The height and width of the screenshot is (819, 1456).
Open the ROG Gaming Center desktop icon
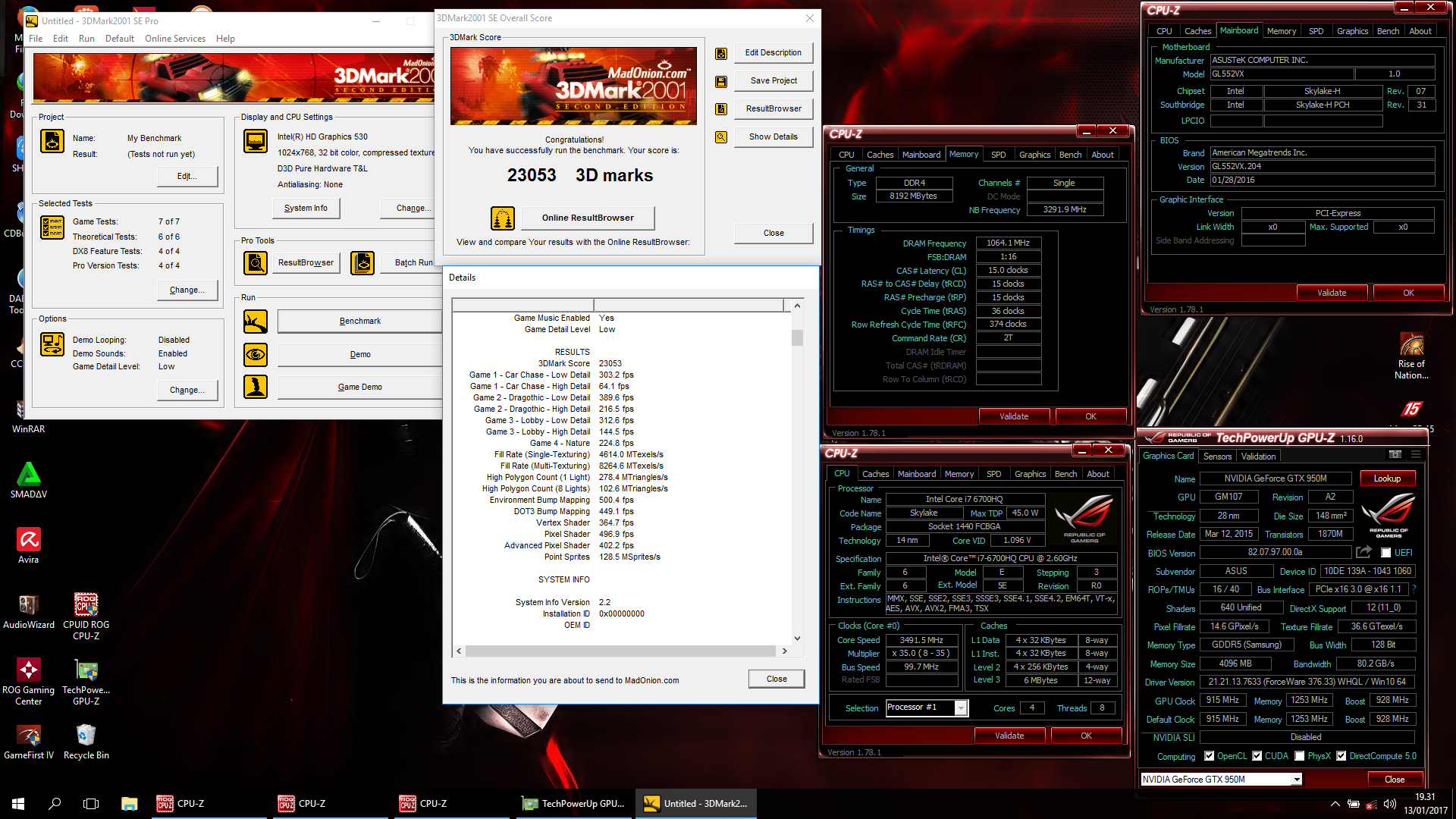pyautogui.click(x=29, y=682)
